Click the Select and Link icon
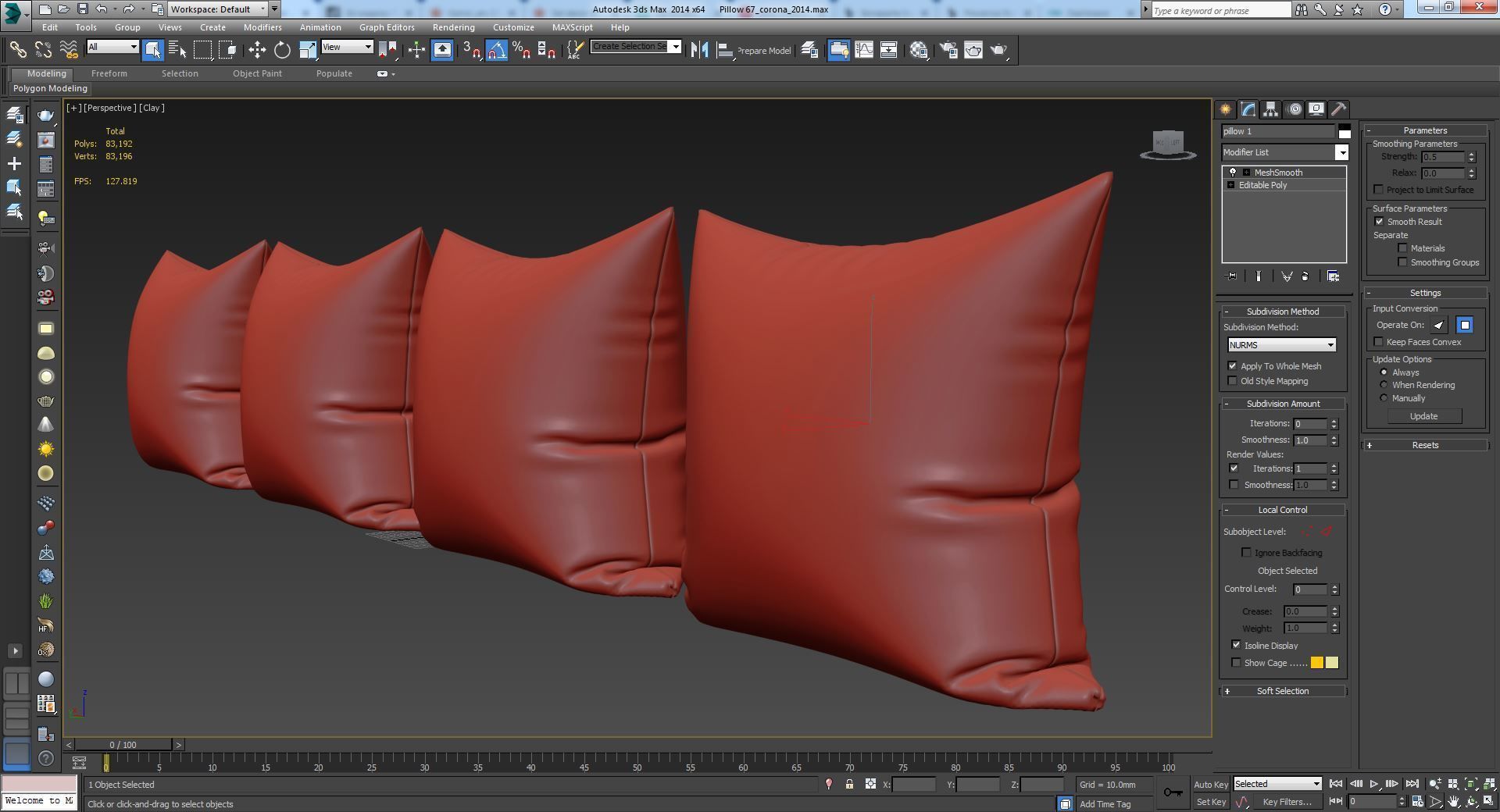This screenshot has height=812, width=1500. (x=17, y=50)
